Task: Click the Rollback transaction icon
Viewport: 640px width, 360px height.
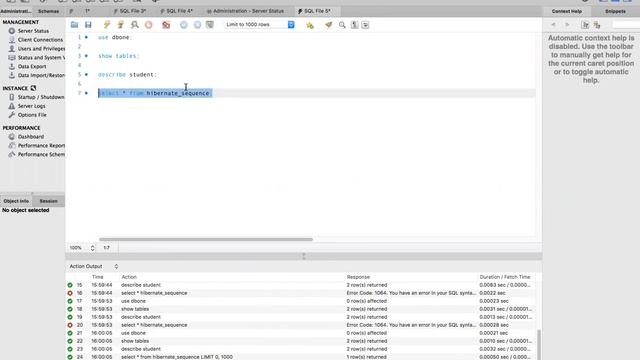Action: (198, 25)
